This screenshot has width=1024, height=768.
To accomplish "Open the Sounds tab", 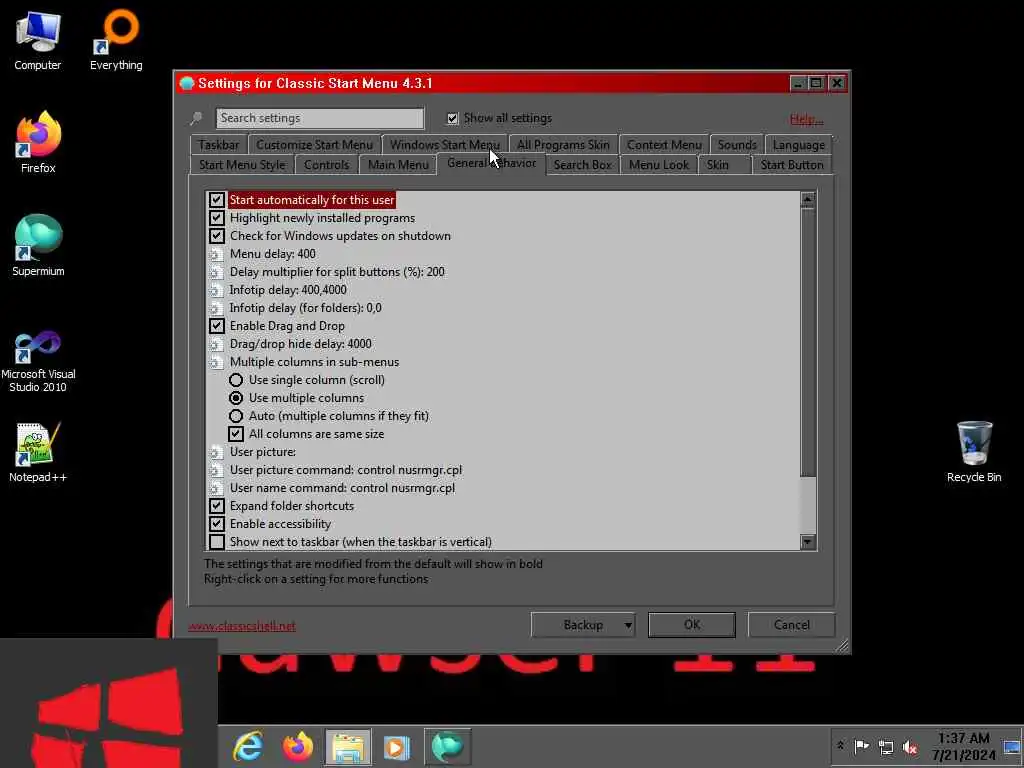I will [737, 145].
